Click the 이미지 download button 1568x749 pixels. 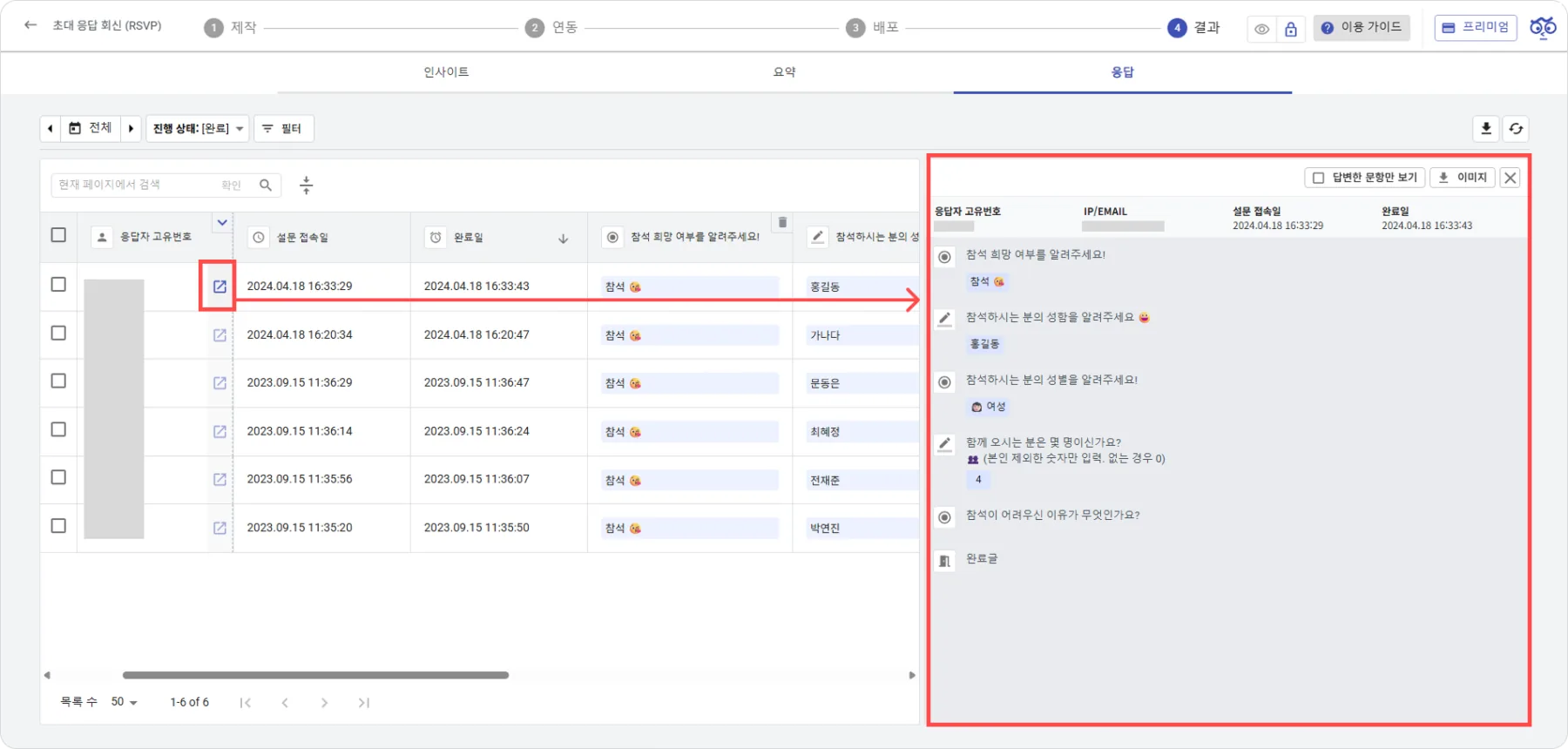1463,178
